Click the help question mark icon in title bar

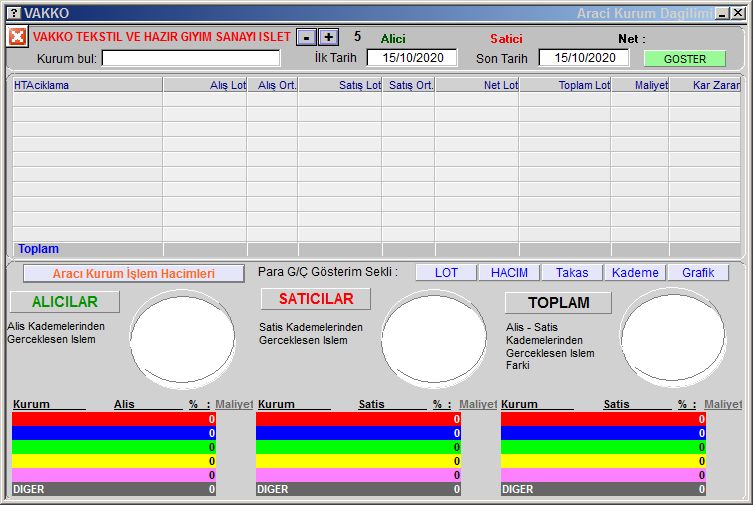pyautogui.click(x=15, y=13)
